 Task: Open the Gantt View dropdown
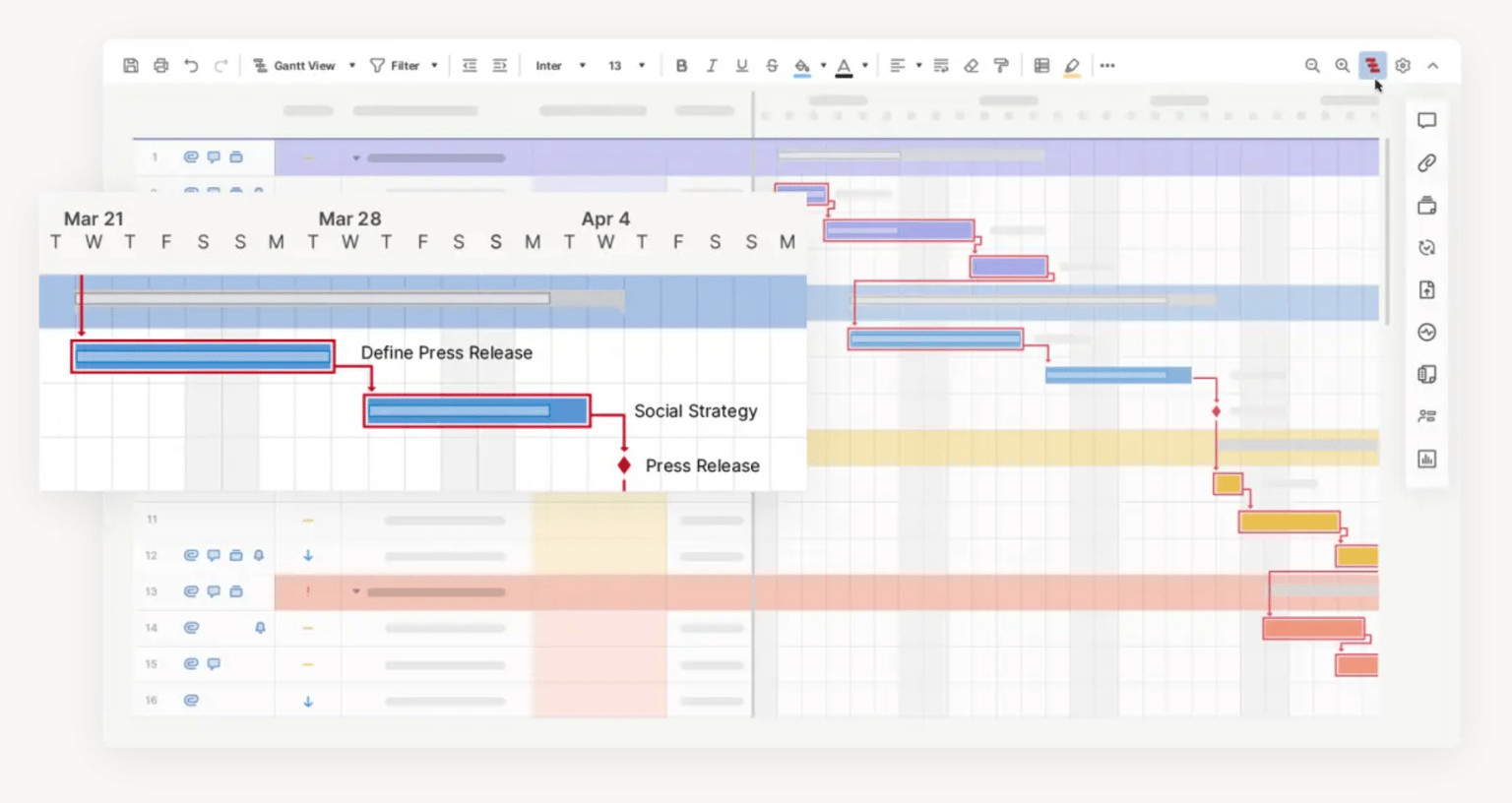click(x=351, y=65)
